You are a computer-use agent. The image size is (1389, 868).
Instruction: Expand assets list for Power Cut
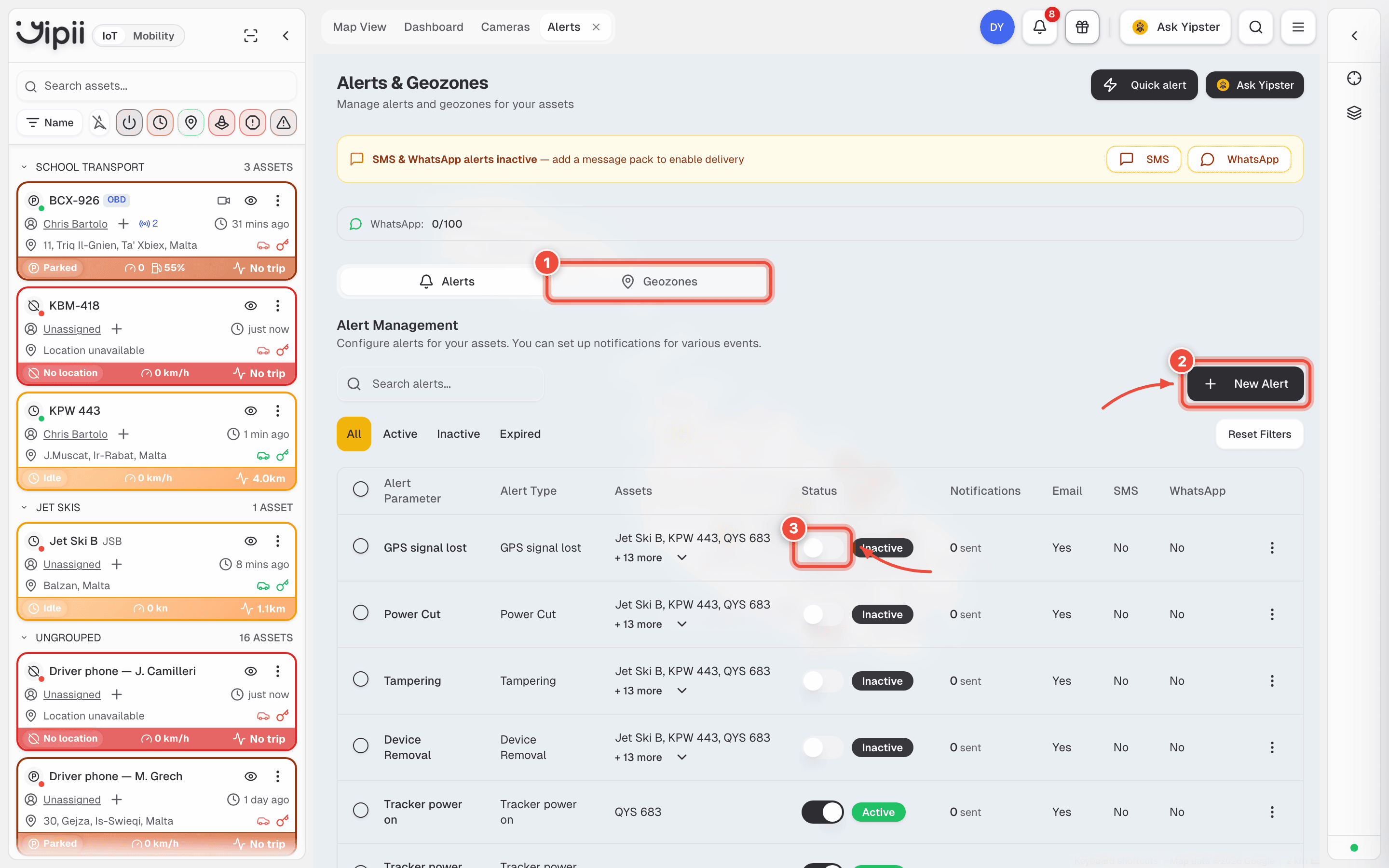[682, 624]
